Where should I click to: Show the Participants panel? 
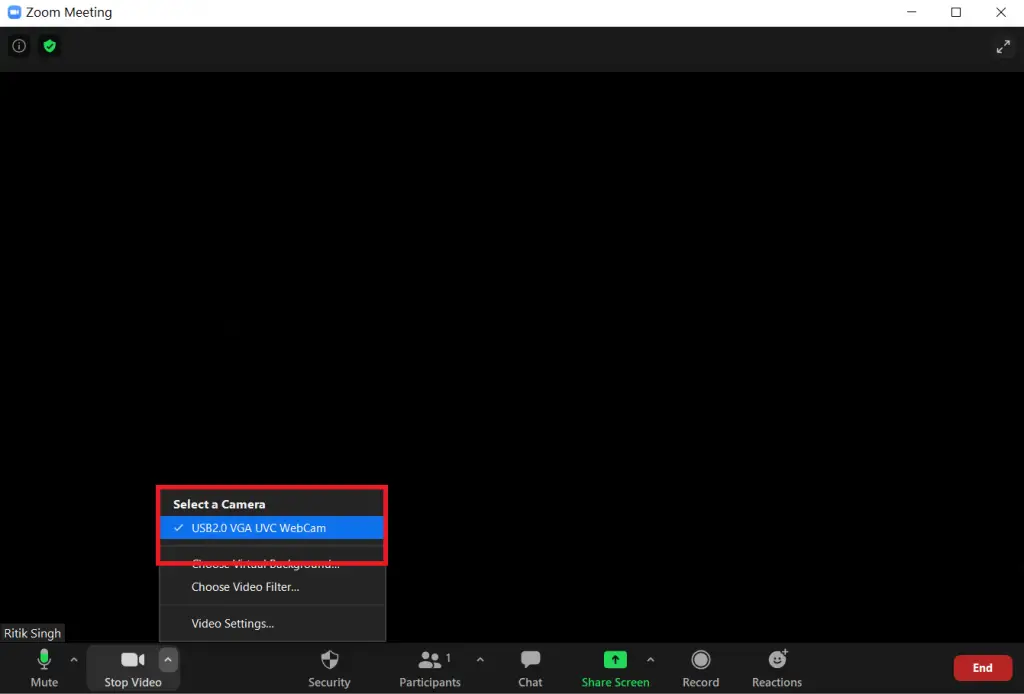[x=429, y=668]
